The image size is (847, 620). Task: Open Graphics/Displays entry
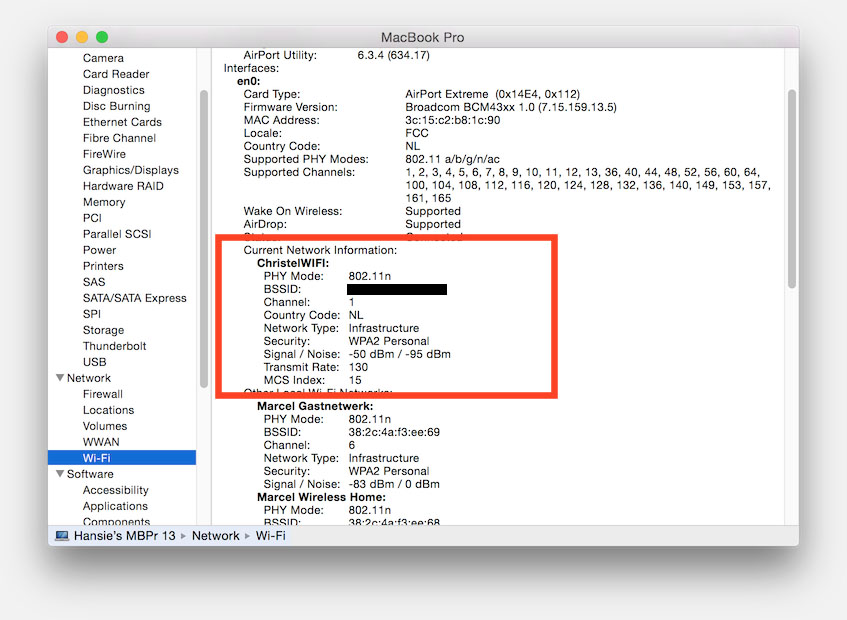click(131, 170)
